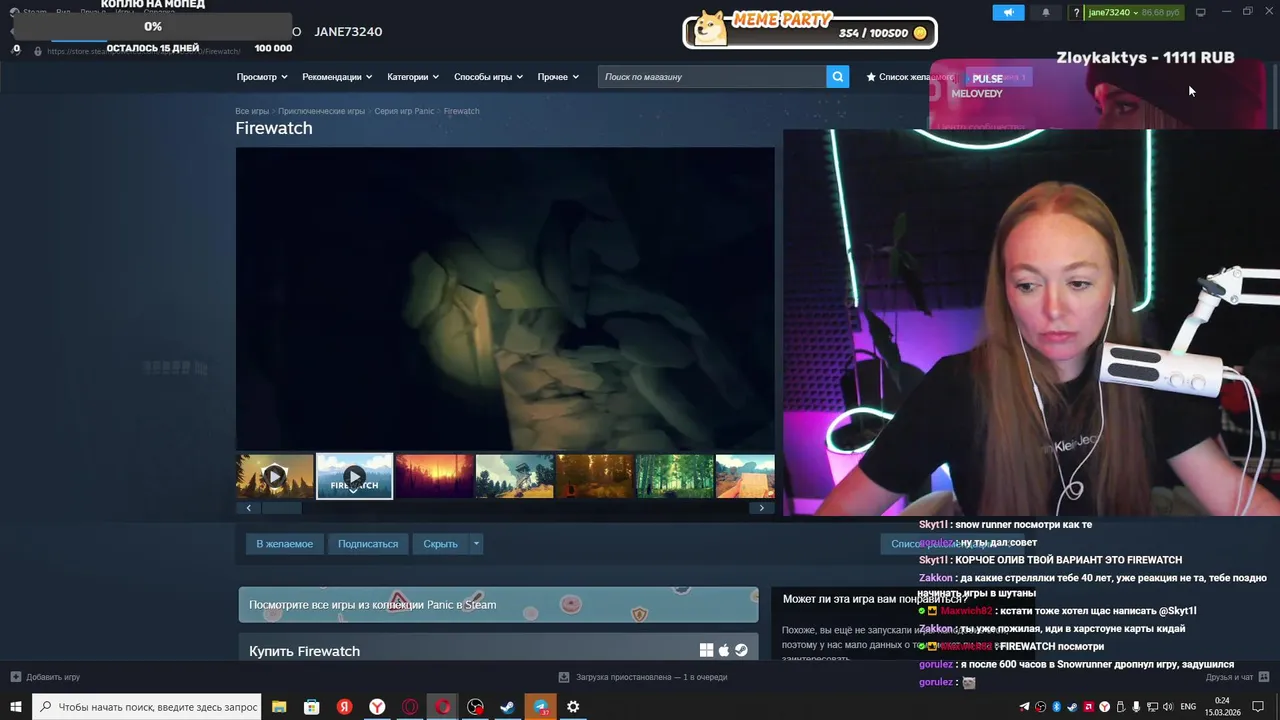Open Microsoft Store taskbar icon
Image resolution: width=1280 pixels, height=720 pixels.
[312, 707]
